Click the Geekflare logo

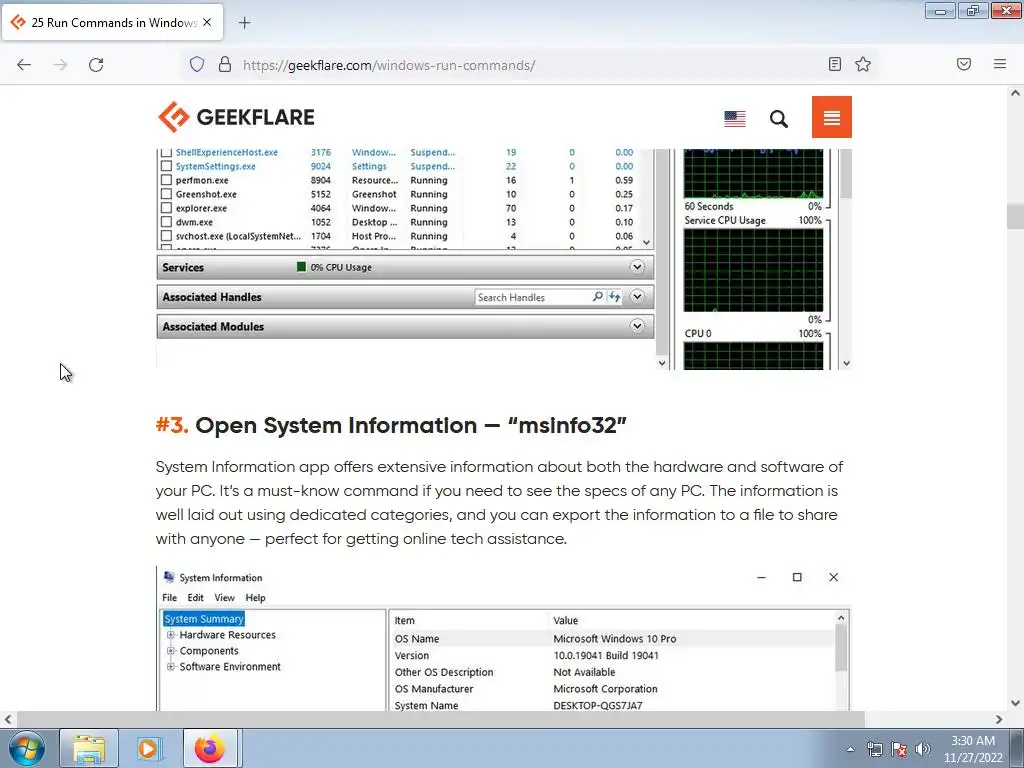coord(236,117)
